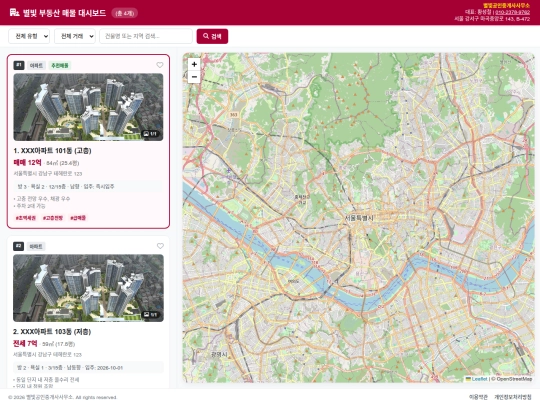Open the 개인정보처리방침 privacy policy link
This screenshot has width=540, height=405.
pos(513,397)
